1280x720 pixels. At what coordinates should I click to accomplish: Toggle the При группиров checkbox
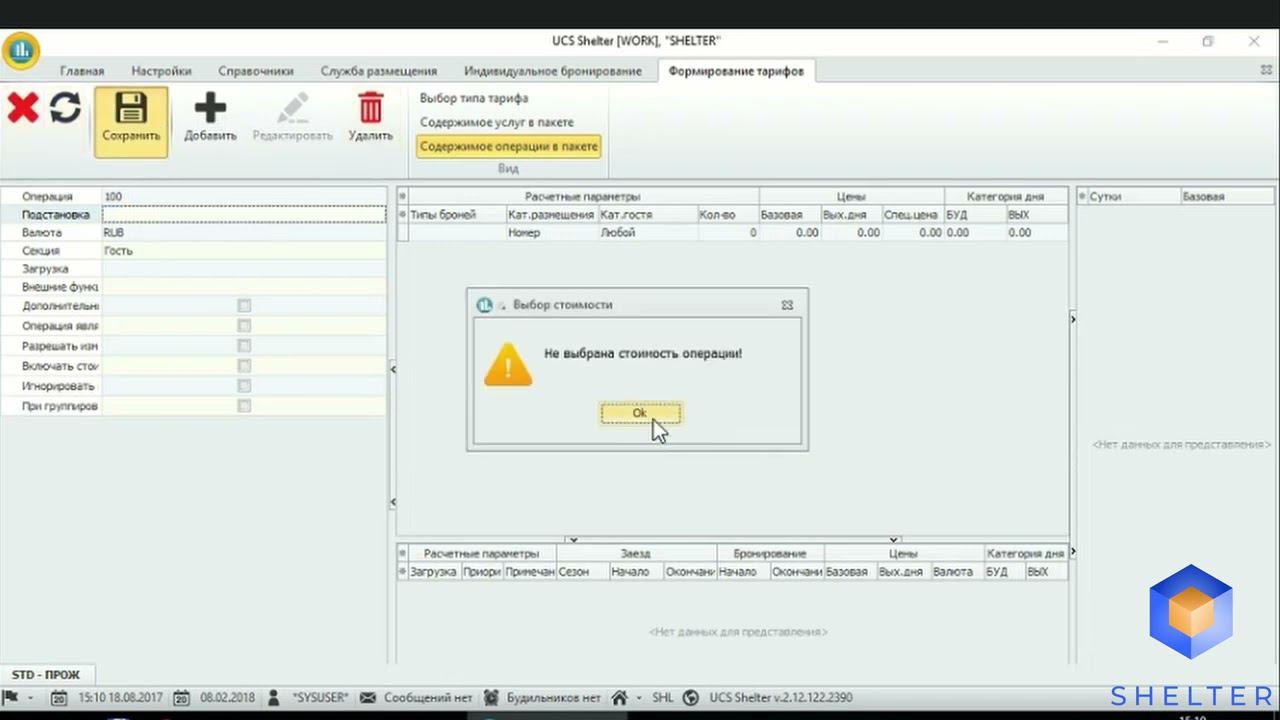(x=244, y=406)
